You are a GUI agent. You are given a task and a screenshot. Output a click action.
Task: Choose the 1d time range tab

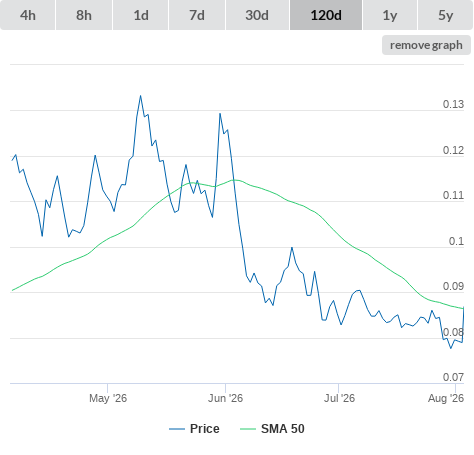(x=141, y=15)
